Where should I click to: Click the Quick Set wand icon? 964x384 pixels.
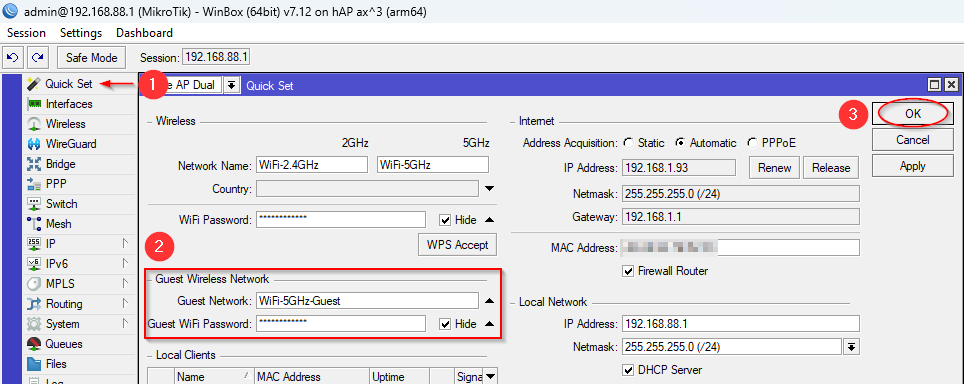click(x=34, y=84)
